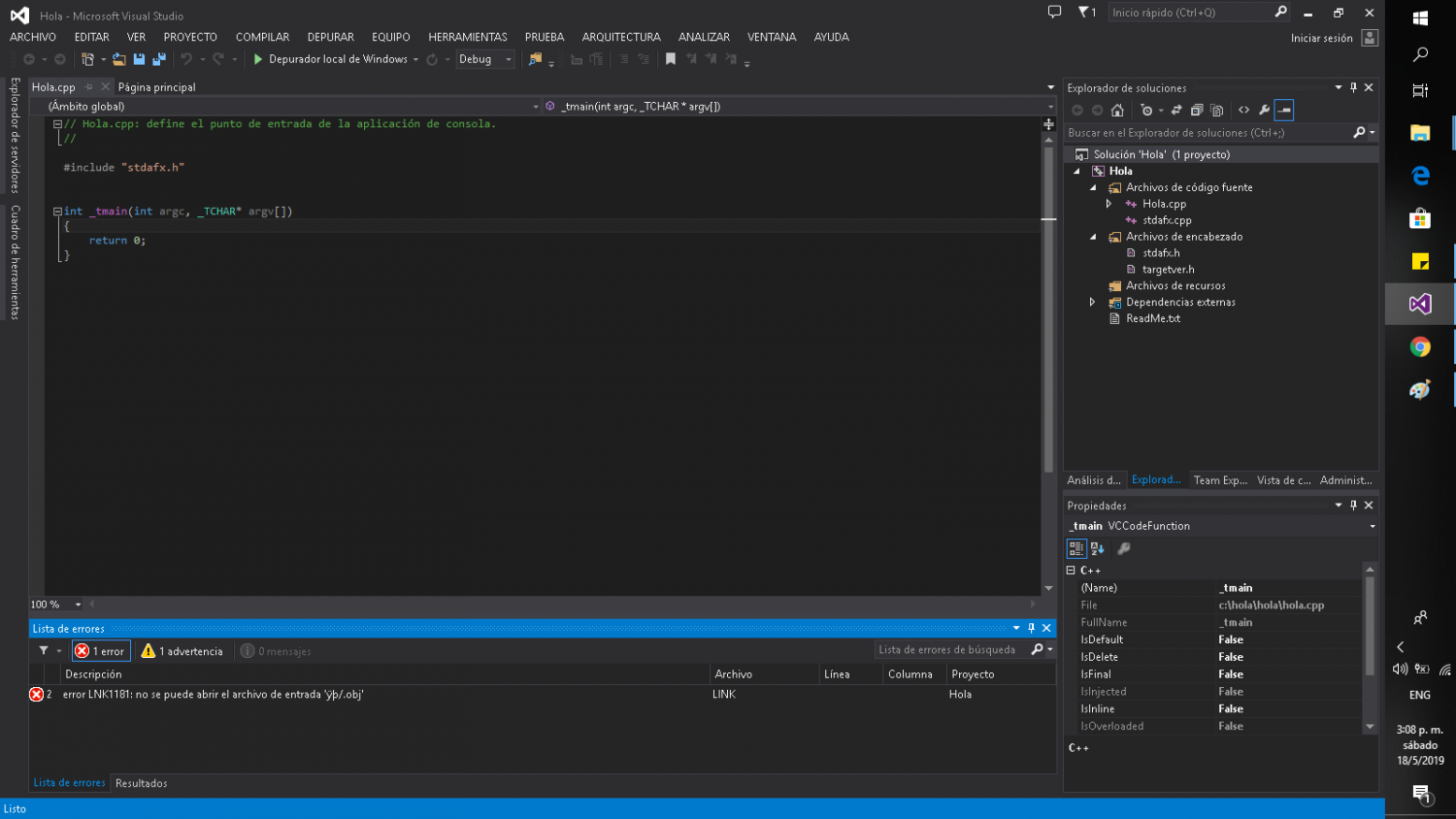Click Sync with active document arrows icon
The image size is (1456, 819).
[x=1176, y=110]
